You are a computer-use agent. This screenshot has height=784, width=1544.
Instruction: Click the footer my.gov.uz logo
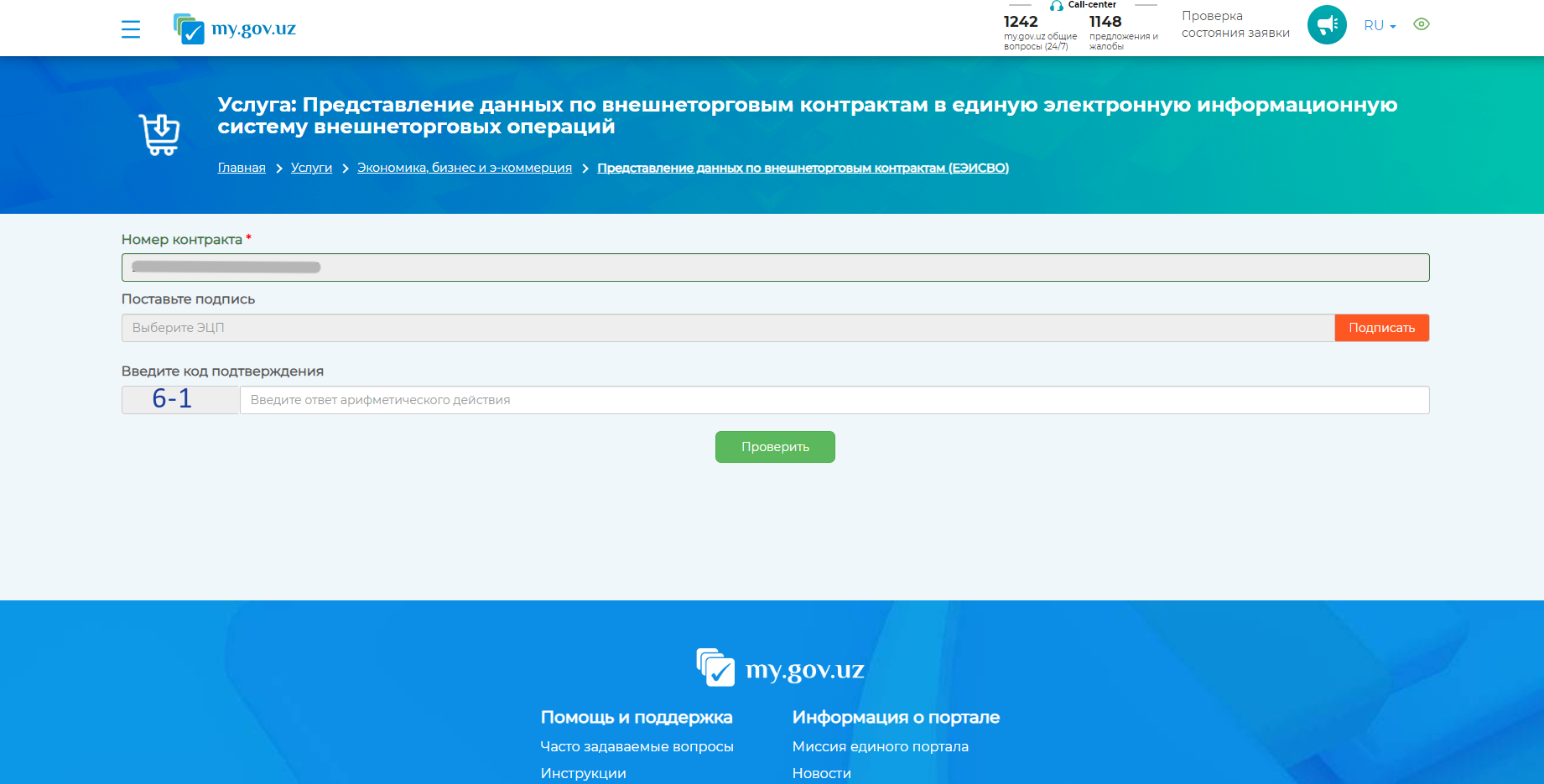click(780, 668)
